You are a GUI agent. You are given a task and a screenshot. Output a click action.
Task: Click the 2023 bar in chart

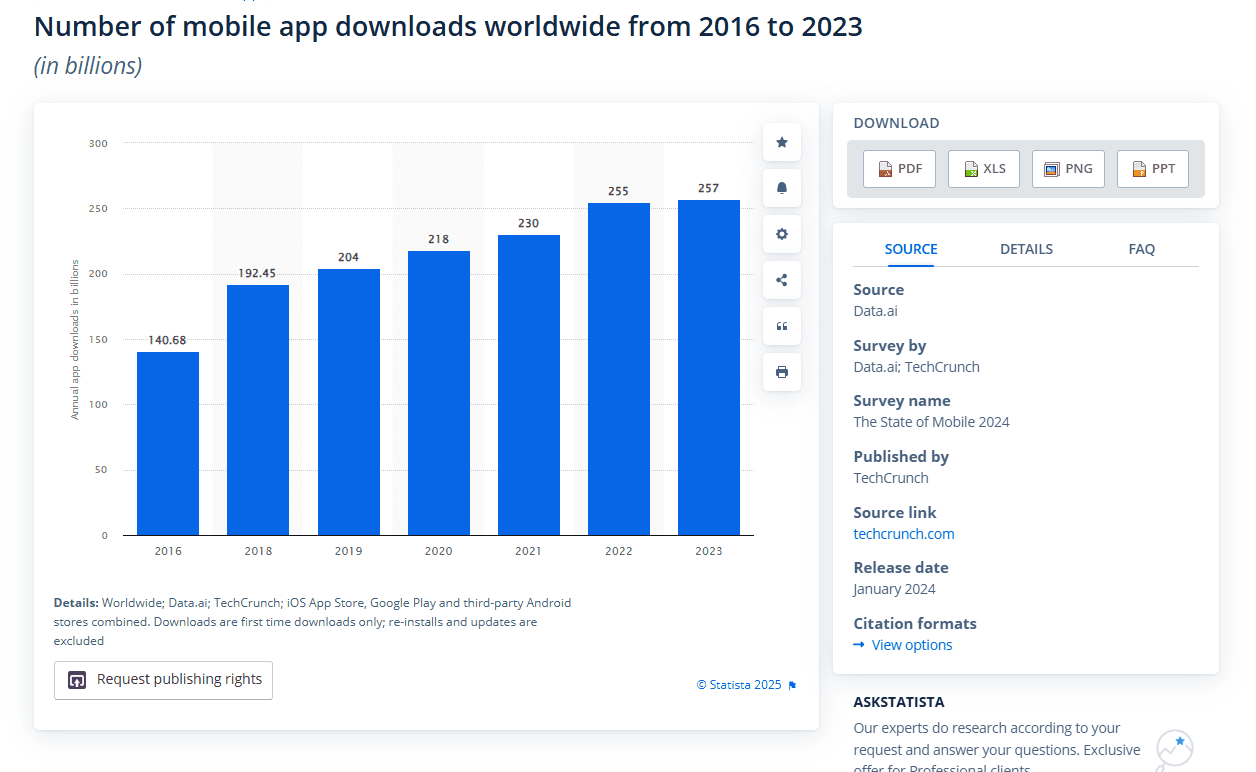tap(708, 368)
